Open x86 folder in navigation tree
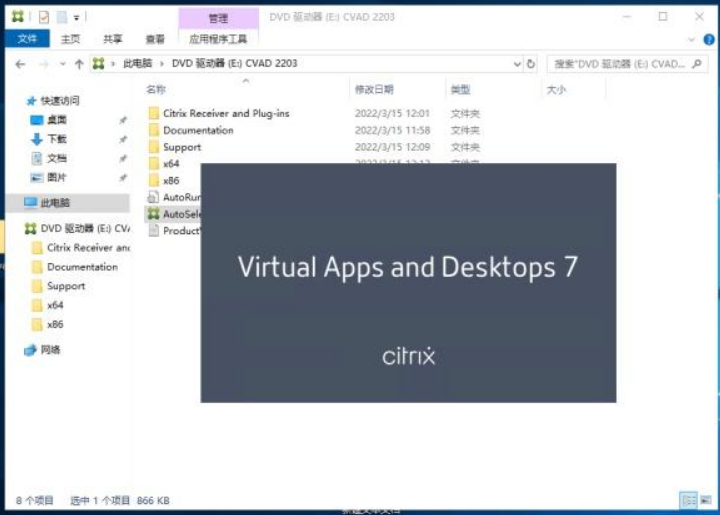720x515 pixels. tap(48, 325)
